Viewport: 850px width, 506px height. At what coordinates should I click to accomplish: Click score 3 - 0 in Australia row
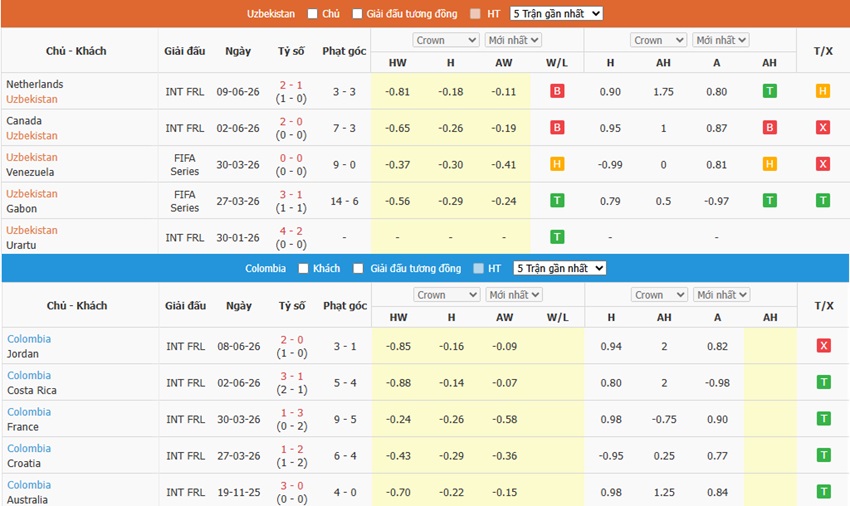(x=292, y=485)
